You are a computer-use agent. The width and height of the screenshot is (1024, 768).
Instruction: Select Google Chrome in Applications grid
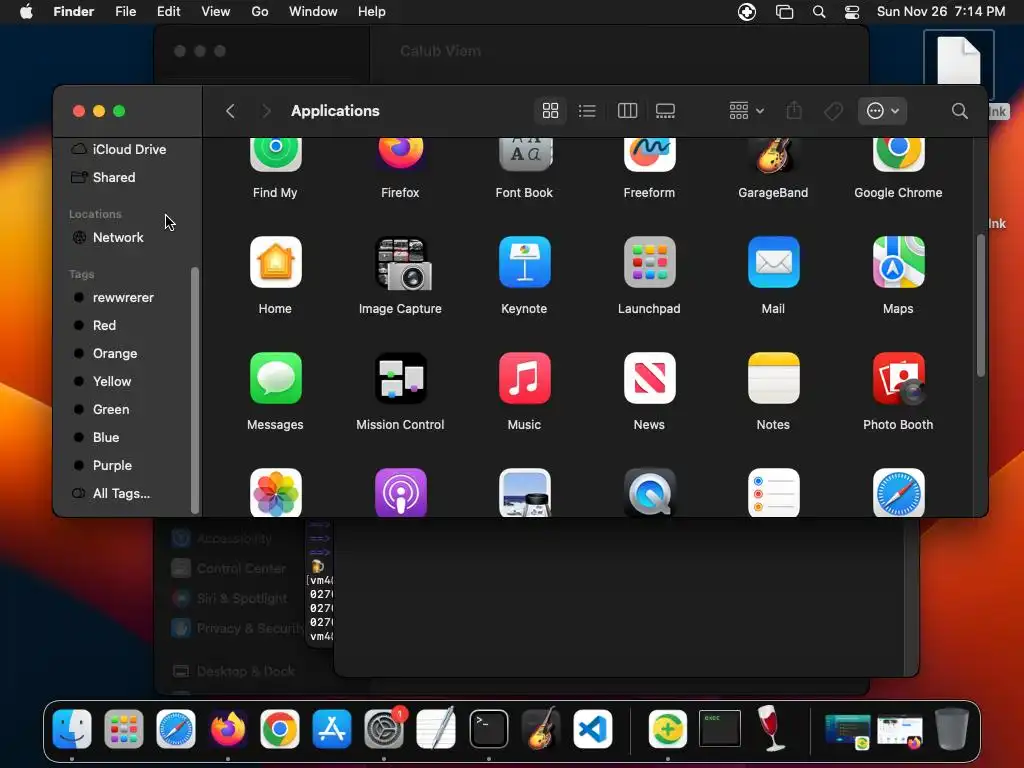pyautogui.click(x=898, y=155)
